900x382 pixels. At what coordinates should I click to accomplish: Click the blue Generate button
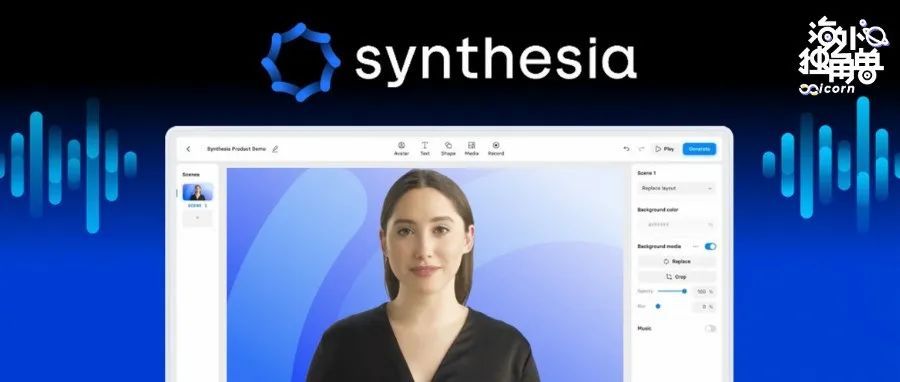(x=699, y=149)
